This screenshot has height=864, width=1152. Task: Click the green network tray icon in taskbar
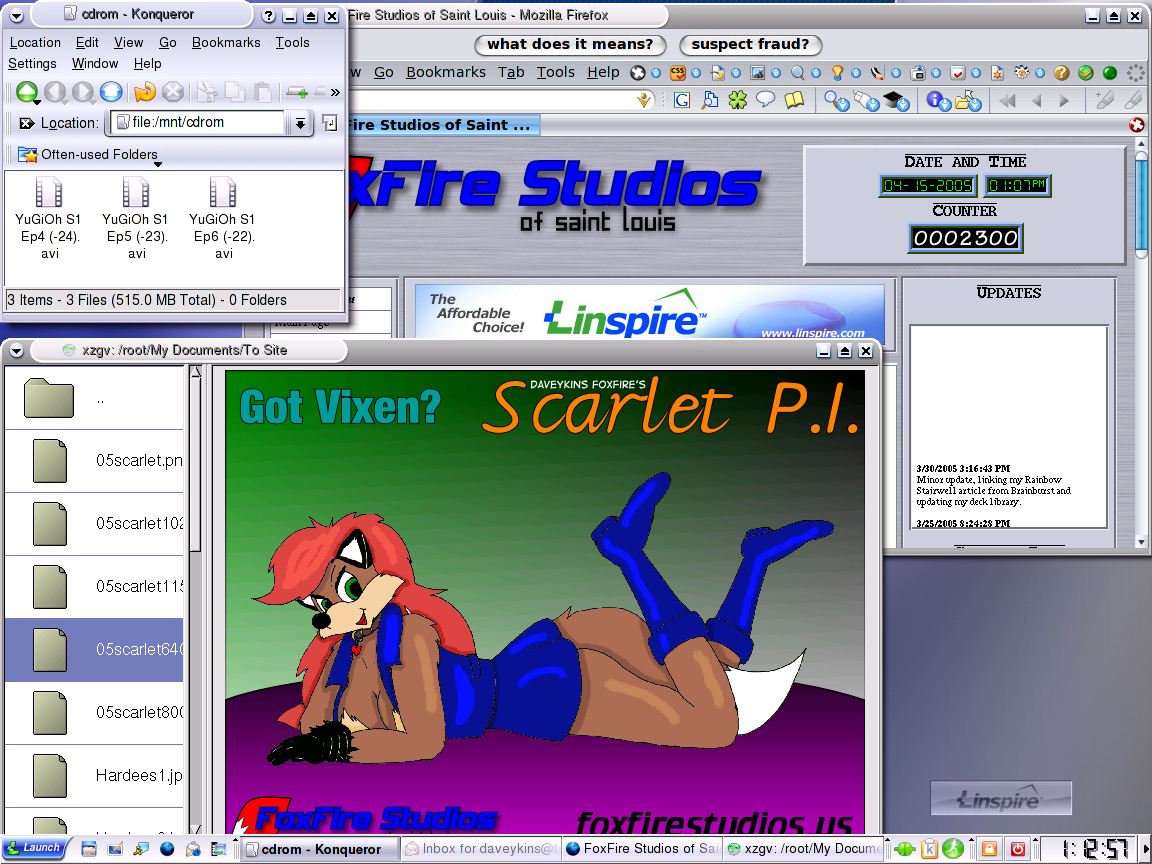905,849
